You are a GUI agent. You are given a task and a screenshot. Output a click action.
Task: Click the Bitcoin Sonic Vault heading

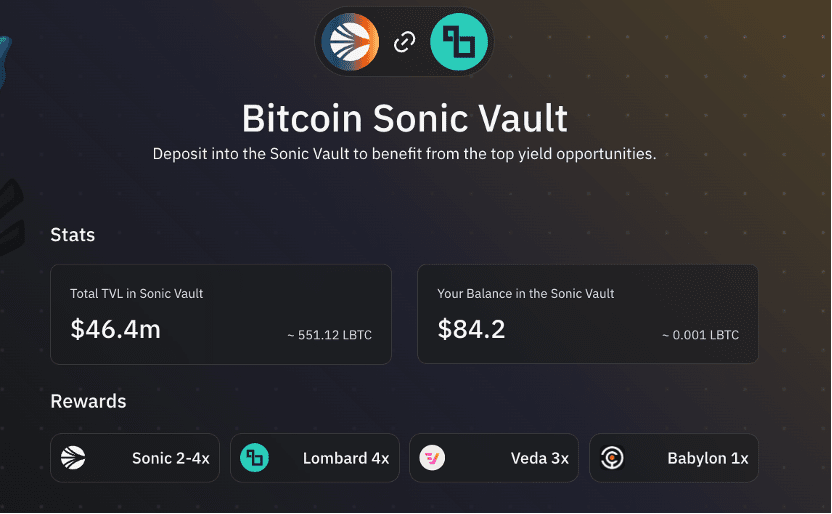405,118
